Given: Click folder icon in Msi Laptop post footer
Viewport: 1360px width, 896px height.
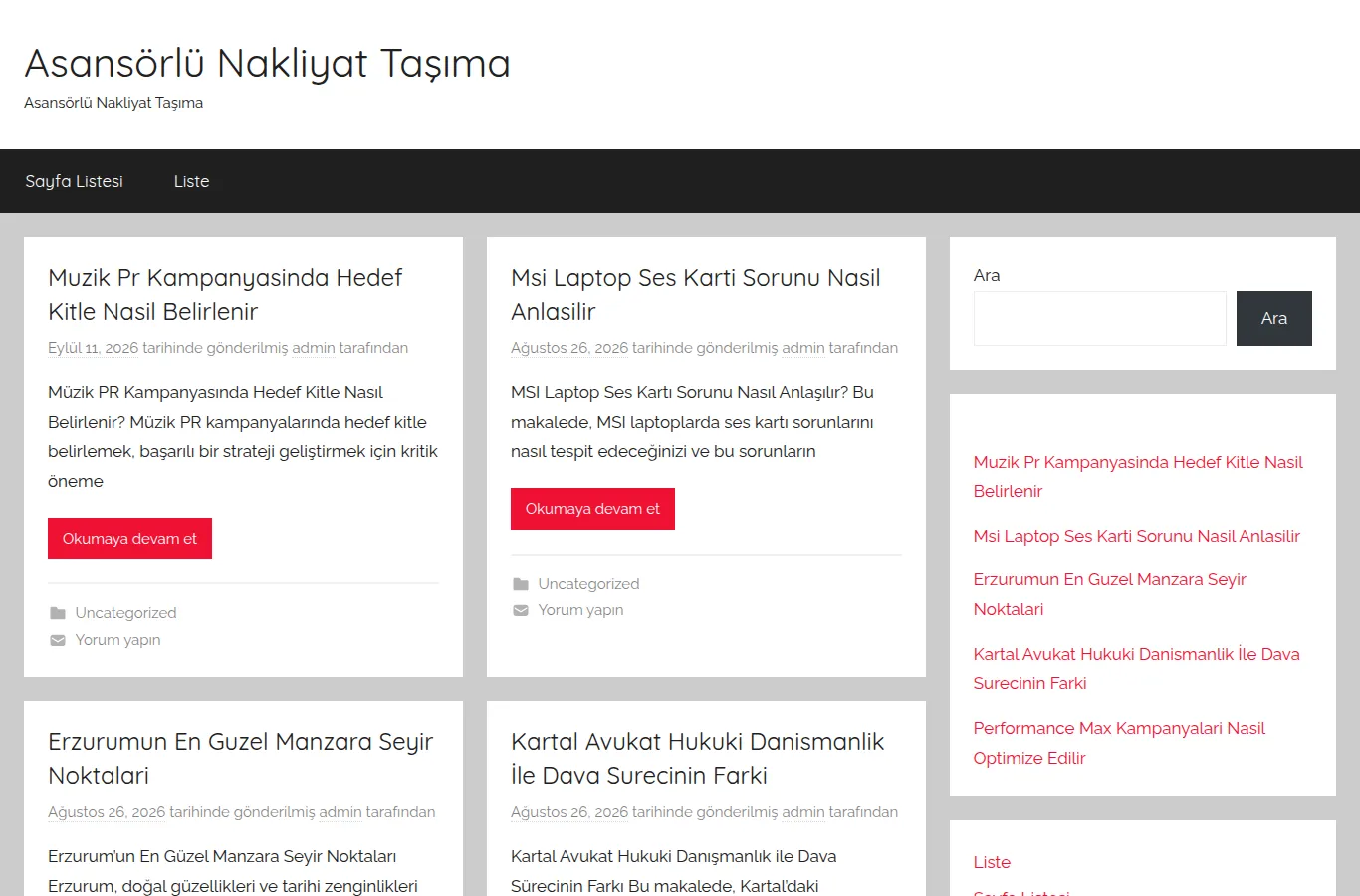Looking at the screenshot, I should click(x=521, y=584).
